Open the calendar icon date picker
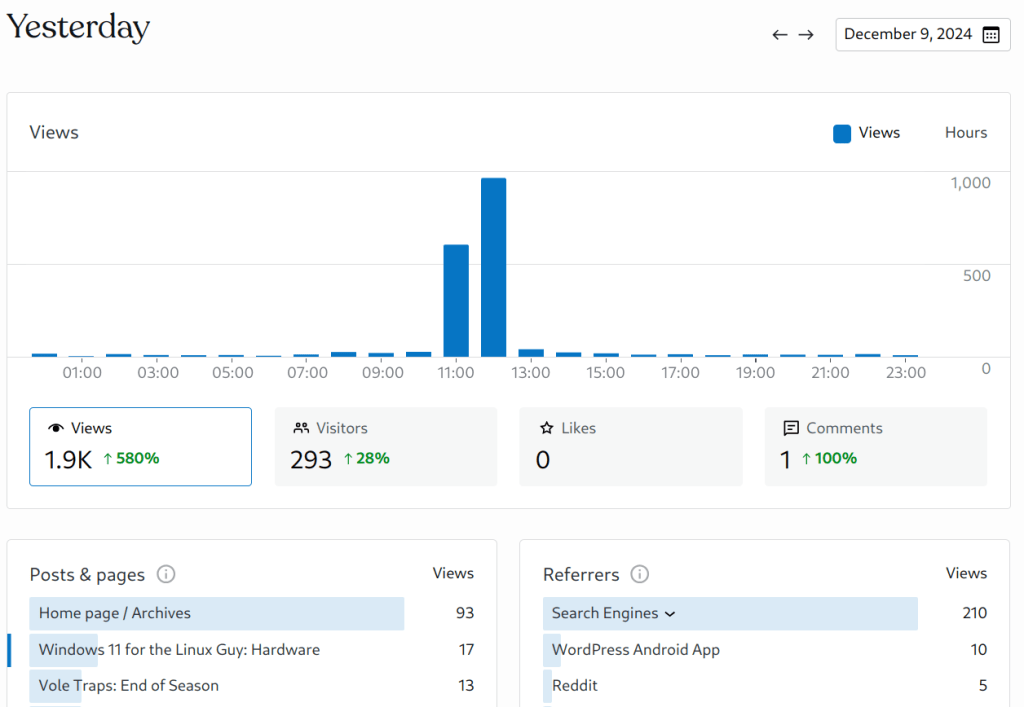This screenshot has width=1024, height=707. [x=990, y=35]
